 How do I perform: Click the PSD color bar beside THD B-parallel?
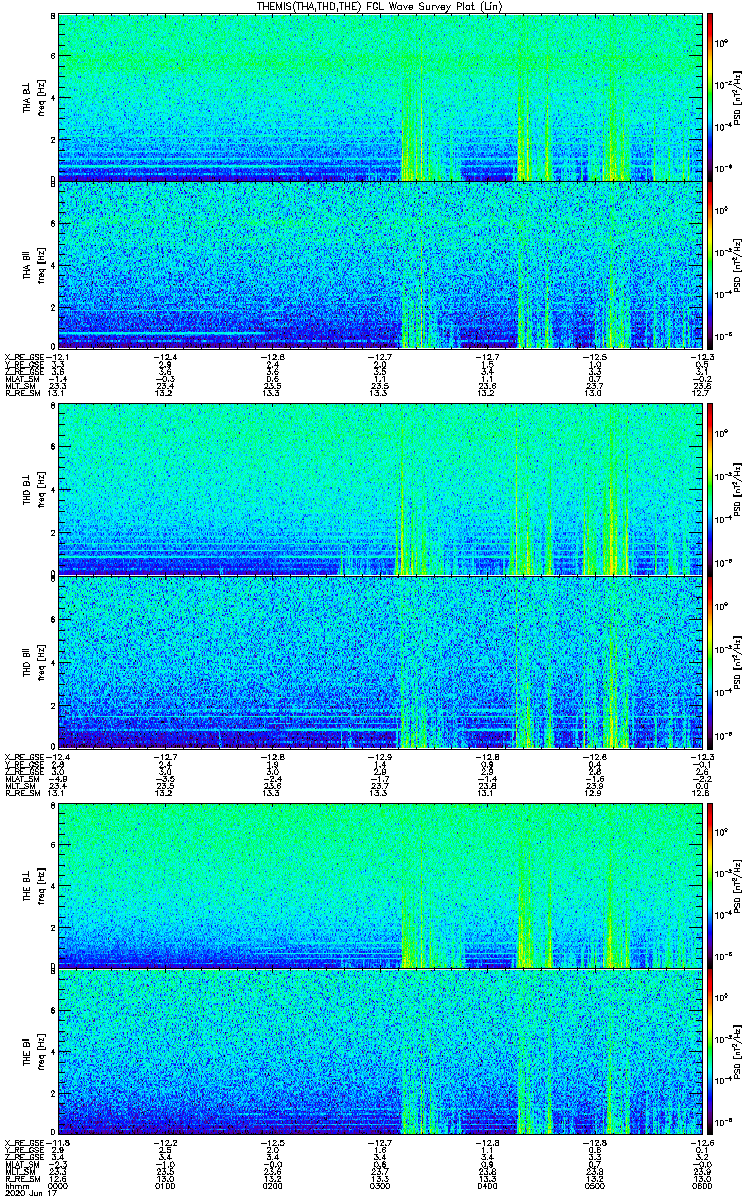710,661
